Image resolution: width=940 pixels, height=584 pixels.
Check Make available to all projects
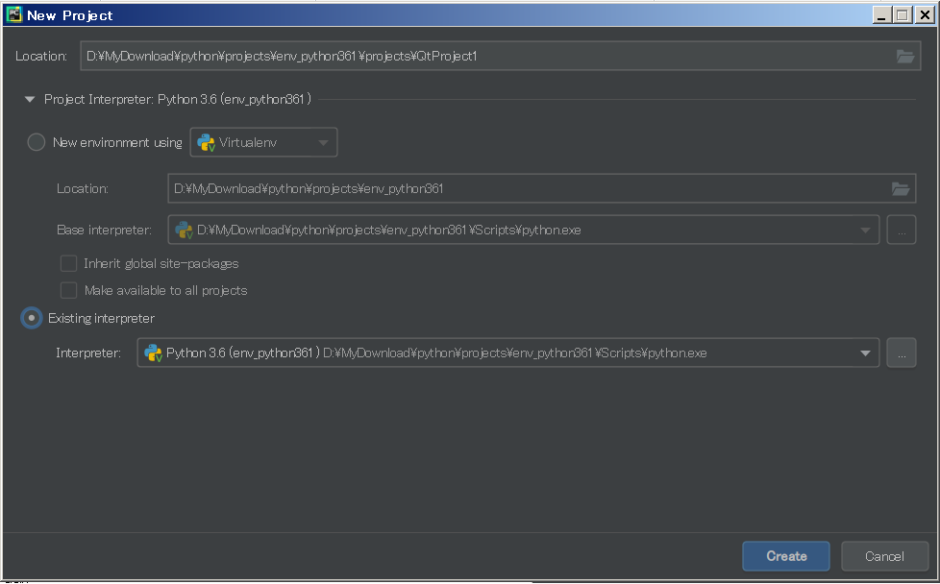tap(68, 290)
